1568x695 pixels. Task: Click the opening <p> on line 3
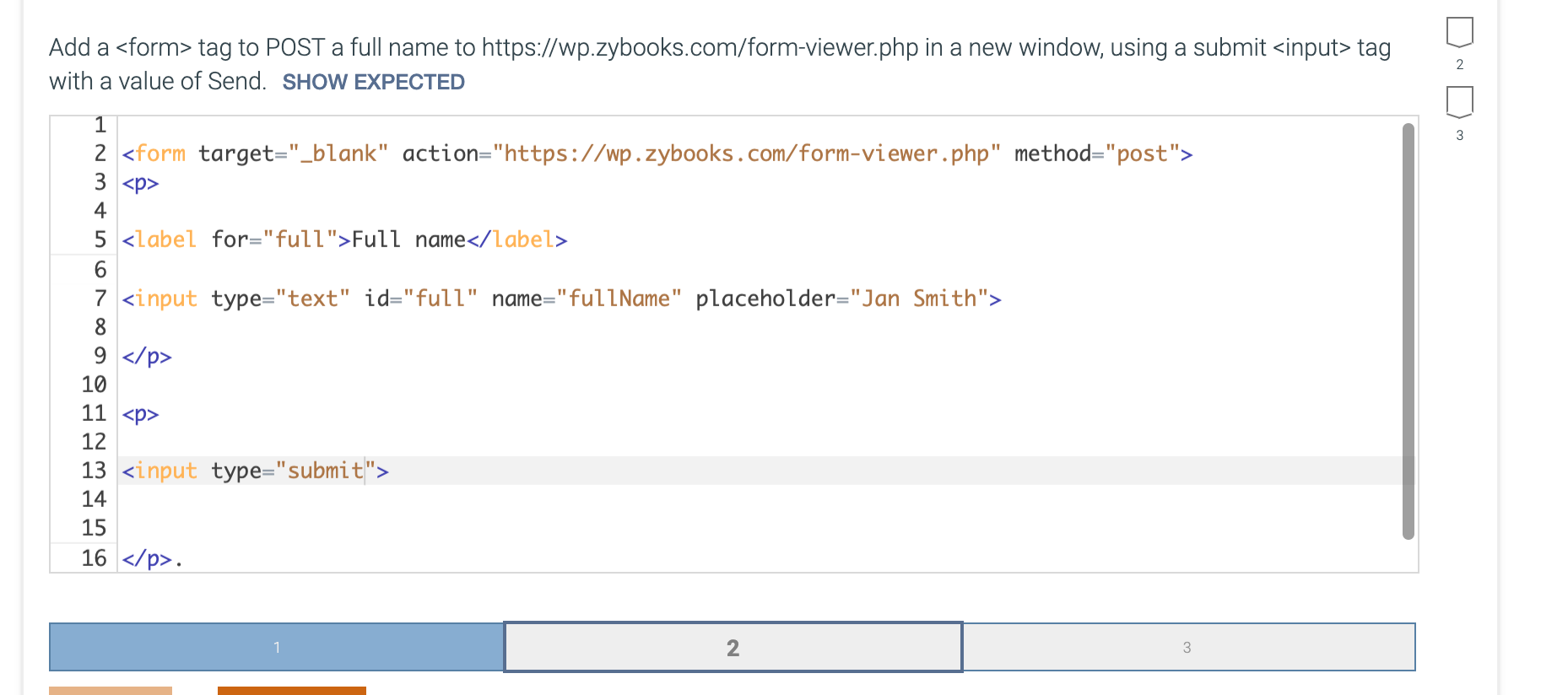point(140,182)
